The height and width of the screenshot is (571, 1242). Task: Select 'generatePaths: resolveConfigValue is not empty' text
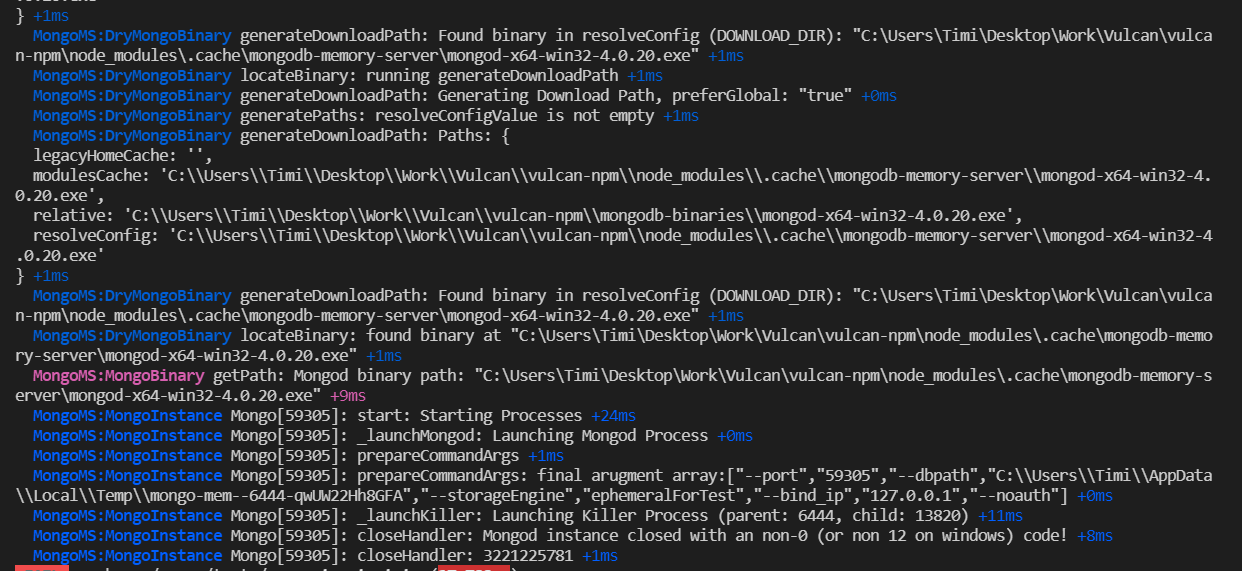tap(448, 116)
